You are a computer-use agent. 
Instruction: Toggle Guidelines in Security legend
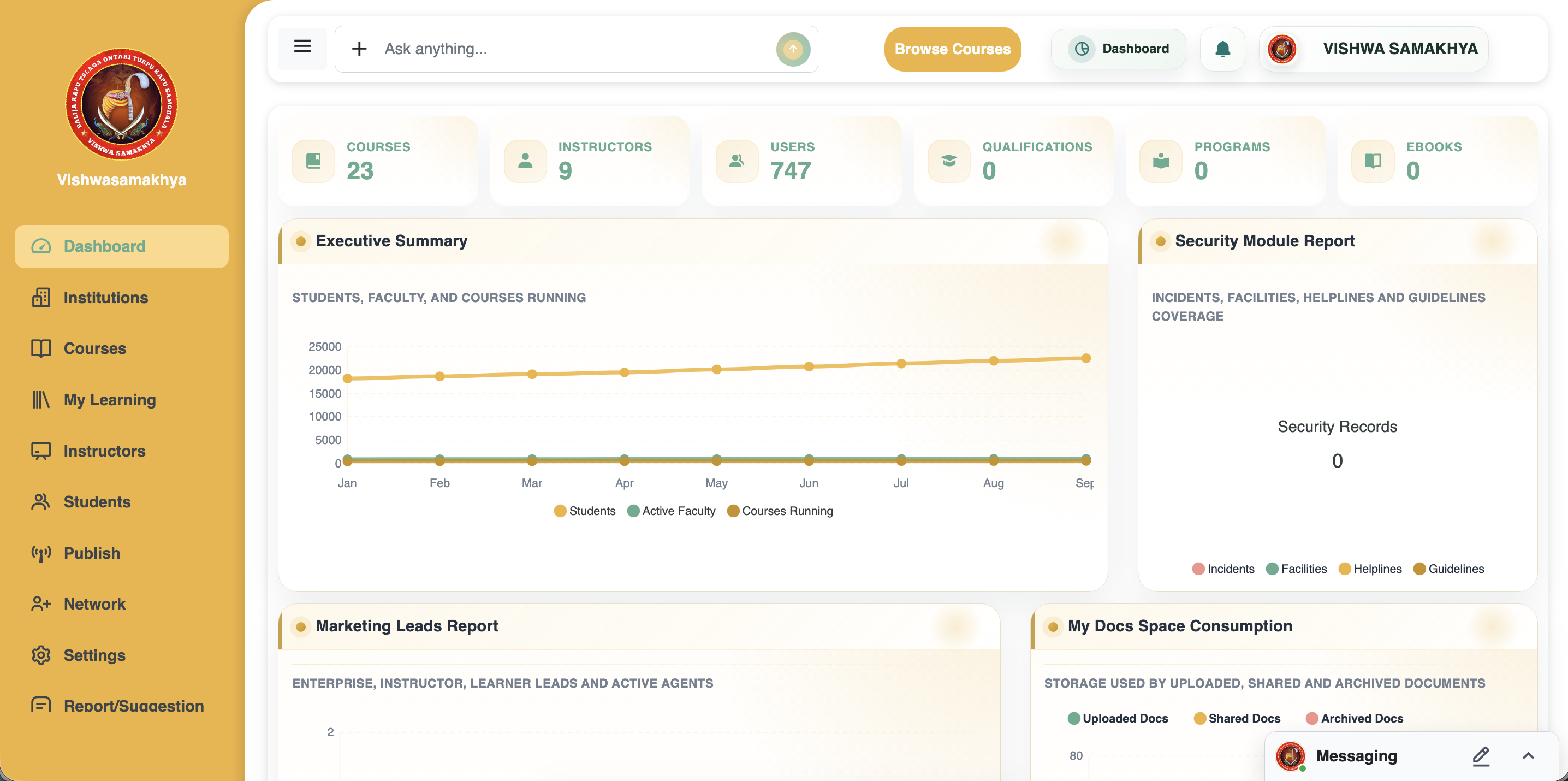point(1448,569)
